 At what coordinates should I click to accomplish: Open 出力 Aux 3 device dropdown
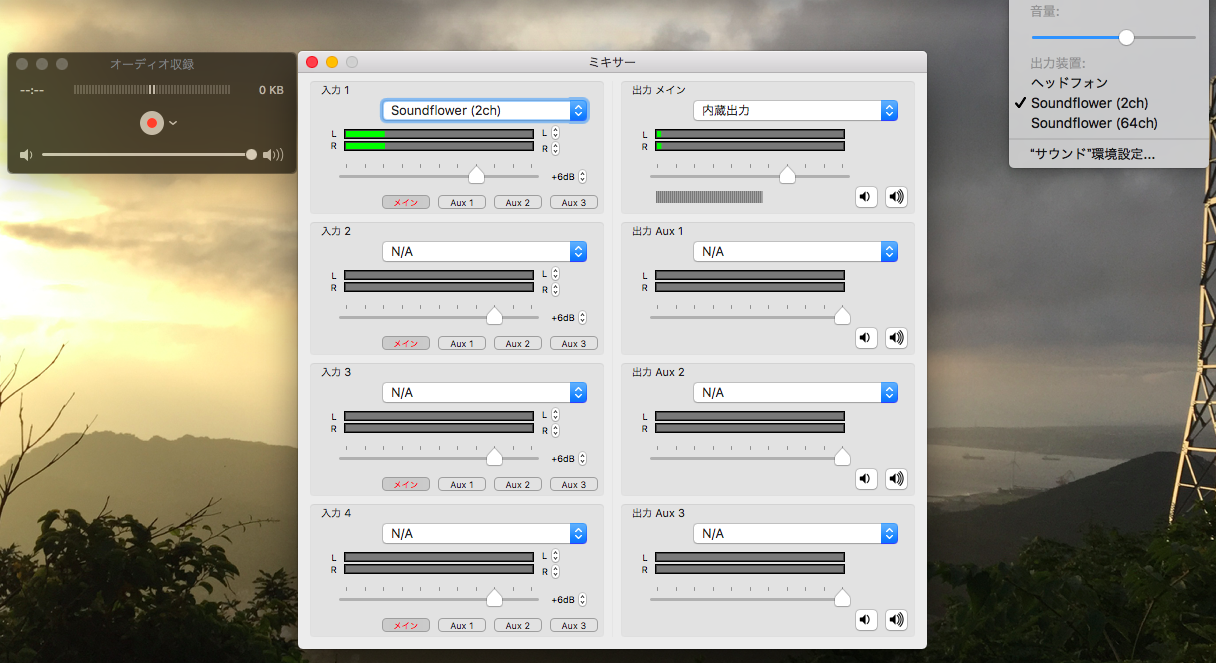(795, 533)
